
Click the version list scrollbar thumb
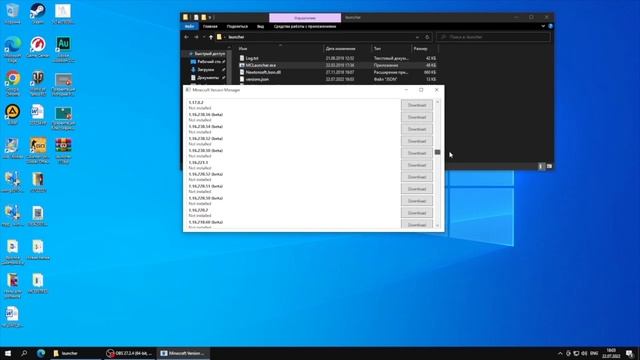(437, 152)
